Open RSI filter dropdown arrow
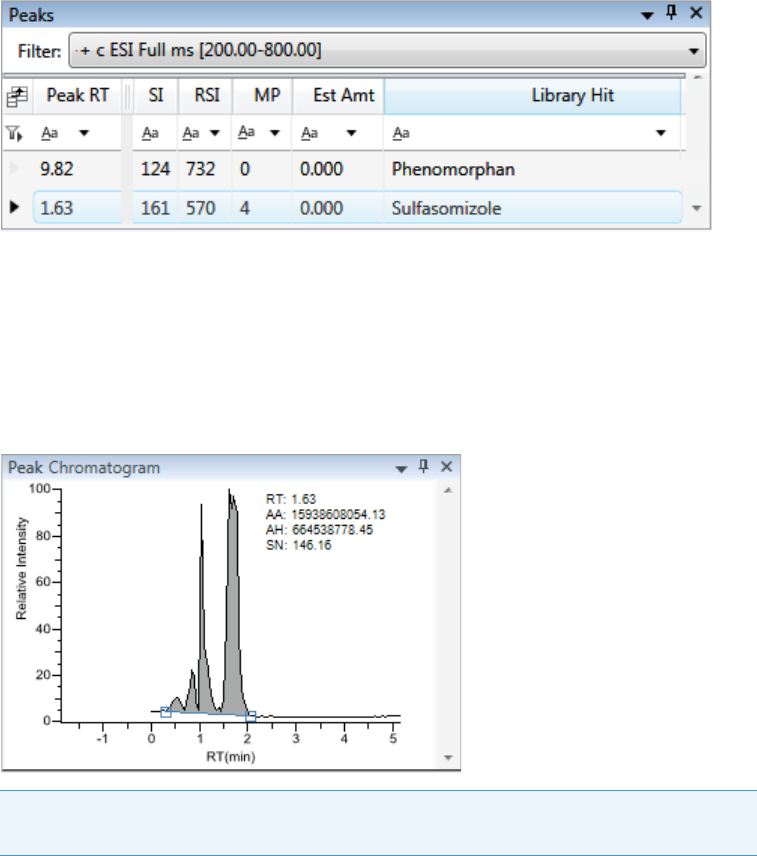757x856 pixels. [x=215, y=133]
